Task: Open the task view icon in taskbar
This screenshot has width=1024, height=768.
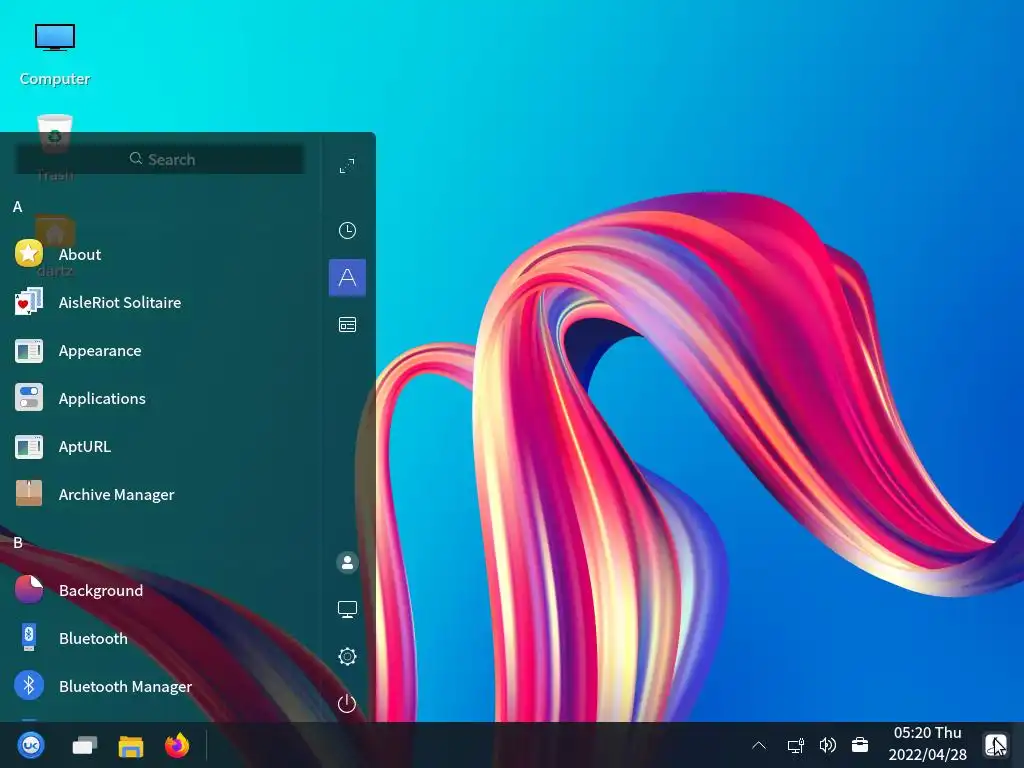Action: (85, 745)
